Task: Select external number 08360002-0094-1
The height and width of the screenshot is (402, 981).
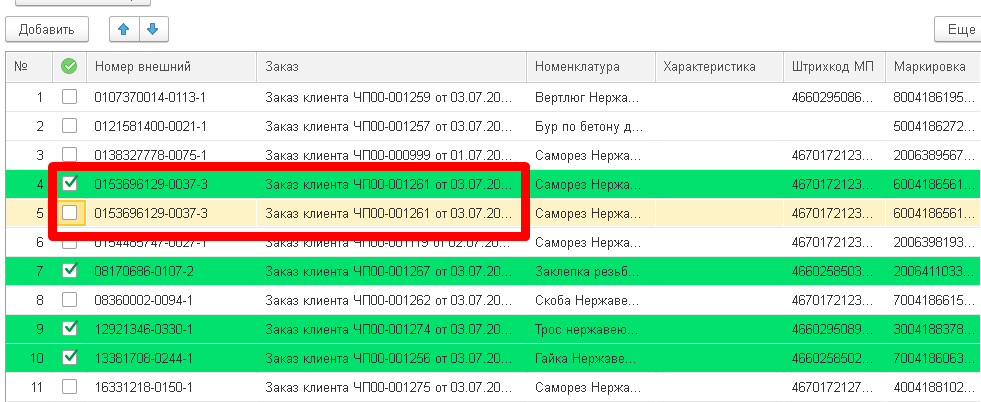Action: (x=144, y=300)
